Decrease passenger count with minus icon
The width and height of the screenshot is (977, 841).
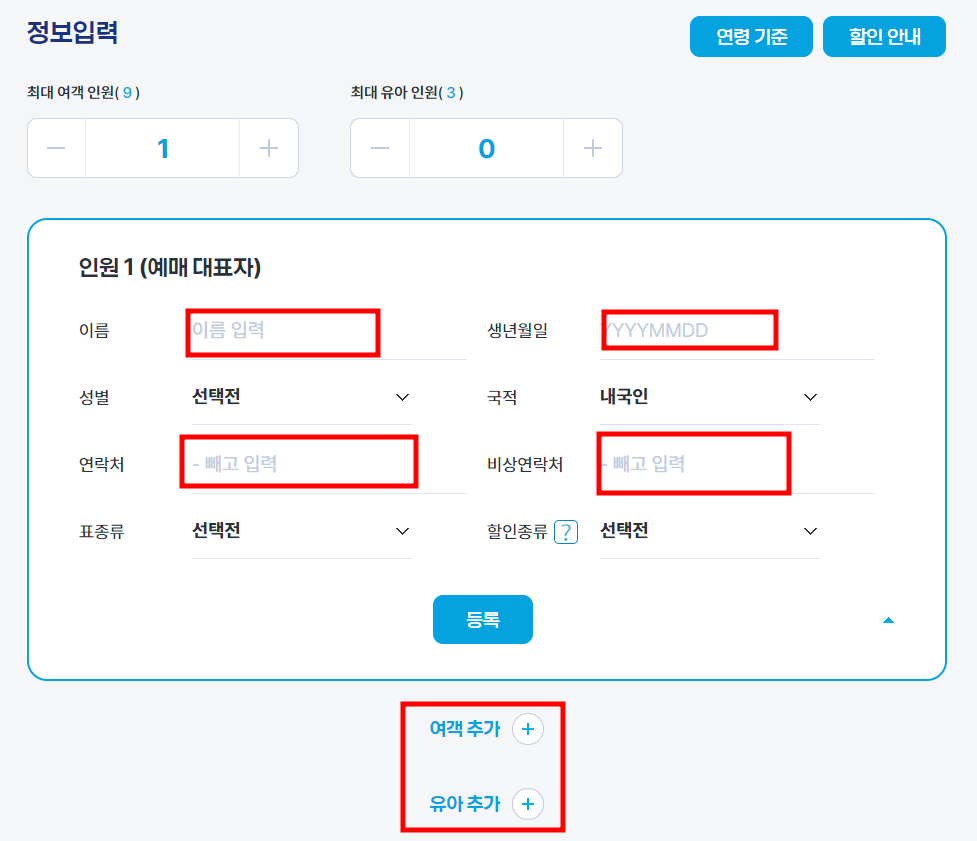(x=57, y=147)
